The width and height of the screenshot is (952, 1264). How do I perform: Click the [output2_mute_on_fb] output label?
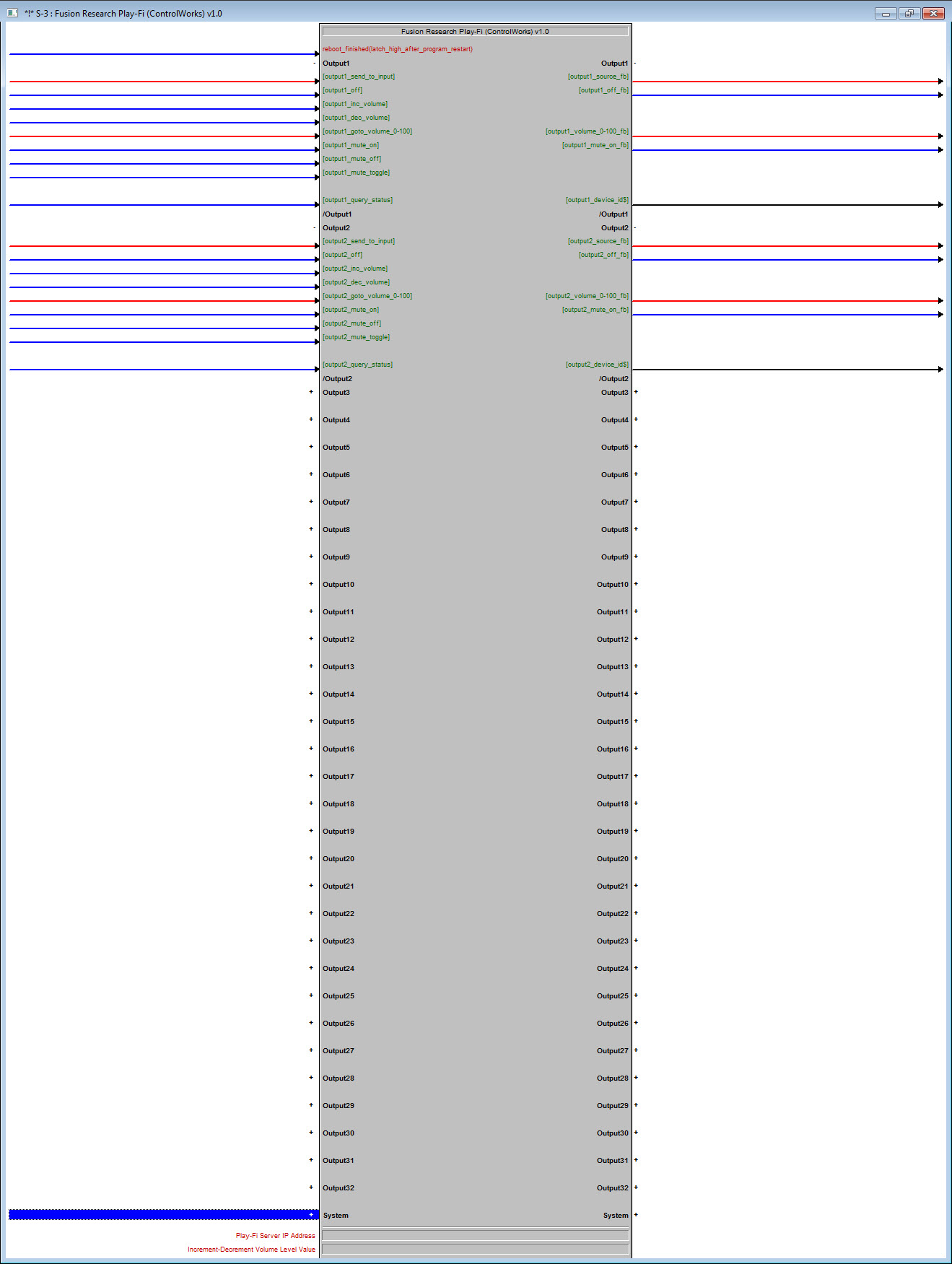click(x=595, y=310)
